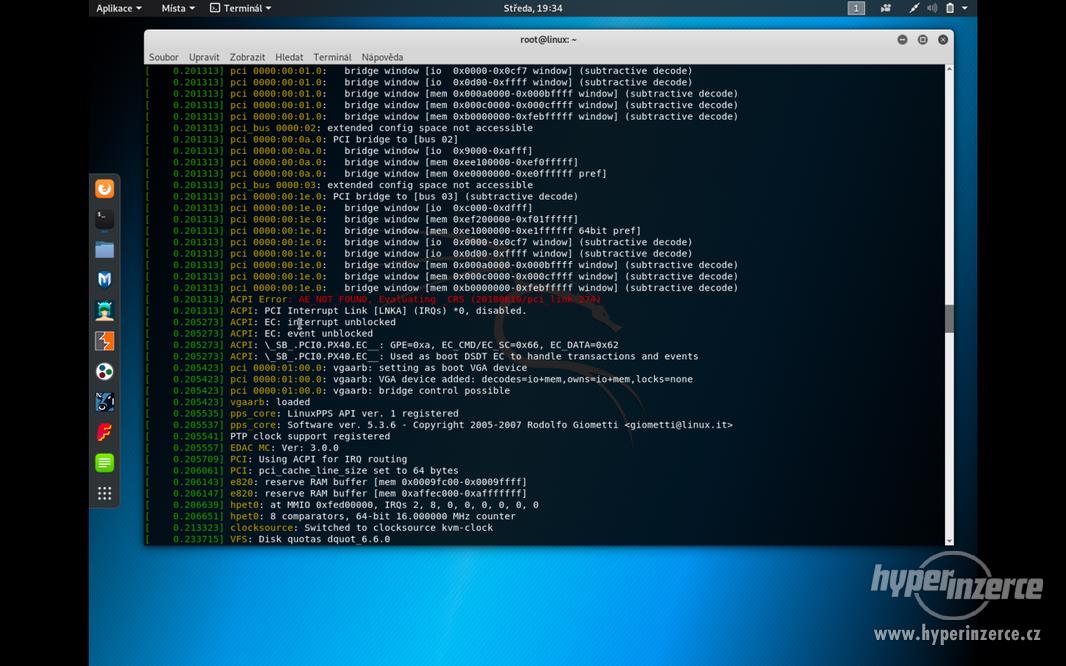Open Faraday IDE from the dock
The width and height of the screenshot is (1066, 666).
point(104,432)
